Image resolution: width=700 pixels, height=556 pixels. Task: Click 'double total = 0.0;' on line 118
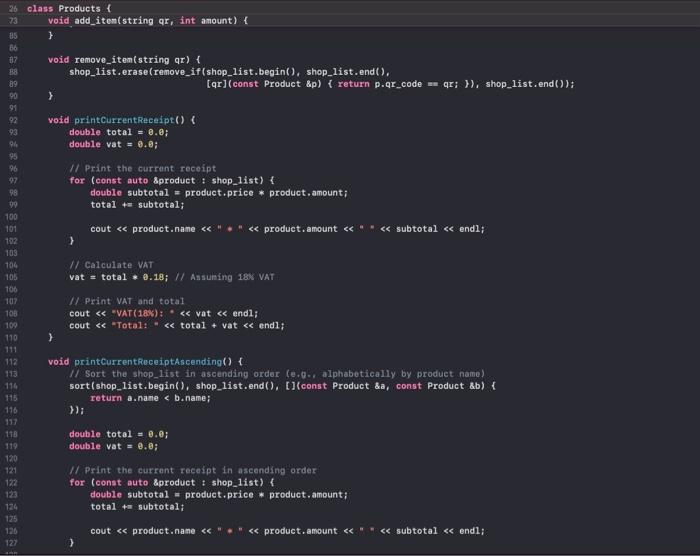click(119, 434)
